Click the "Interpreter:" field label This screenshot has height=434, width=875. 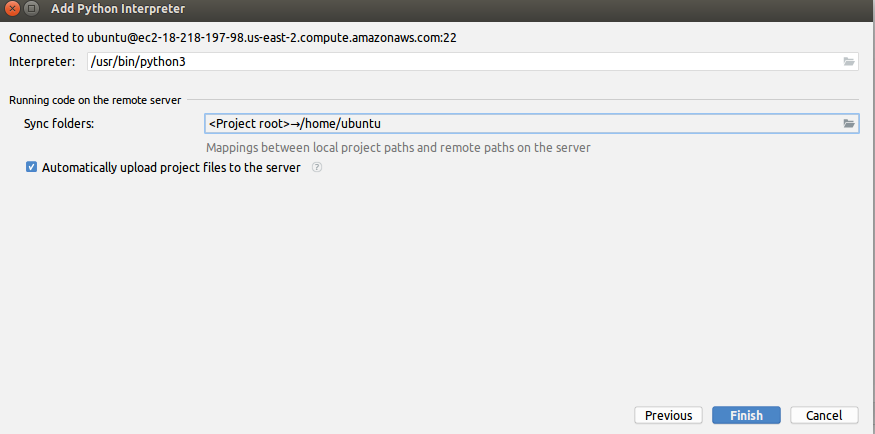coord(42,62)
